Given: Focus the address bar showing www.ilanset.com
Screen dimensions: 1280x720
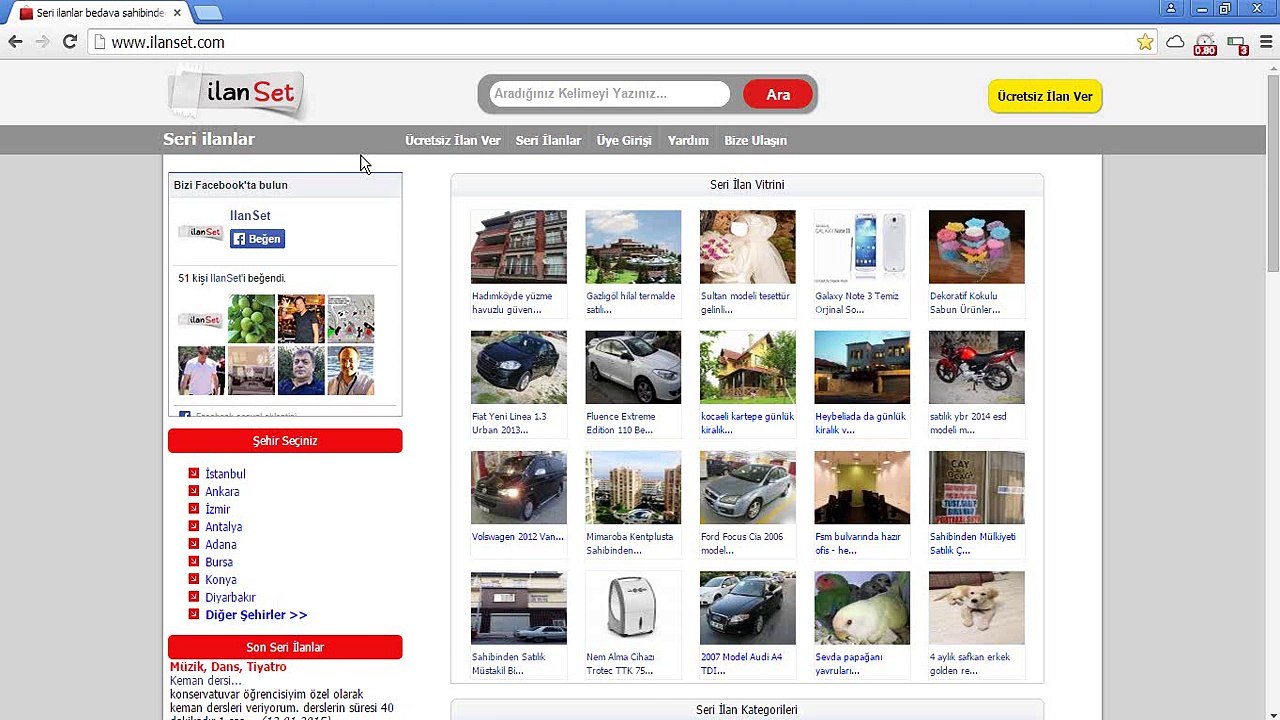Looking at the screenshot, I should pyautogui.click(x=620, y=42).
